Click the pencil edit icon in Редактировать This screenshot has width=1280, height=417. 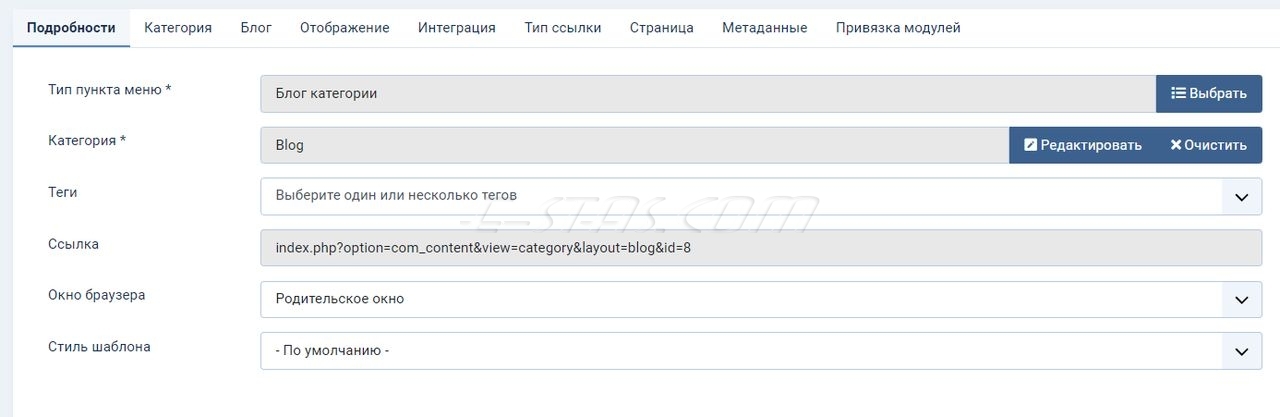pyautogui.click(x=1030, y=145)
